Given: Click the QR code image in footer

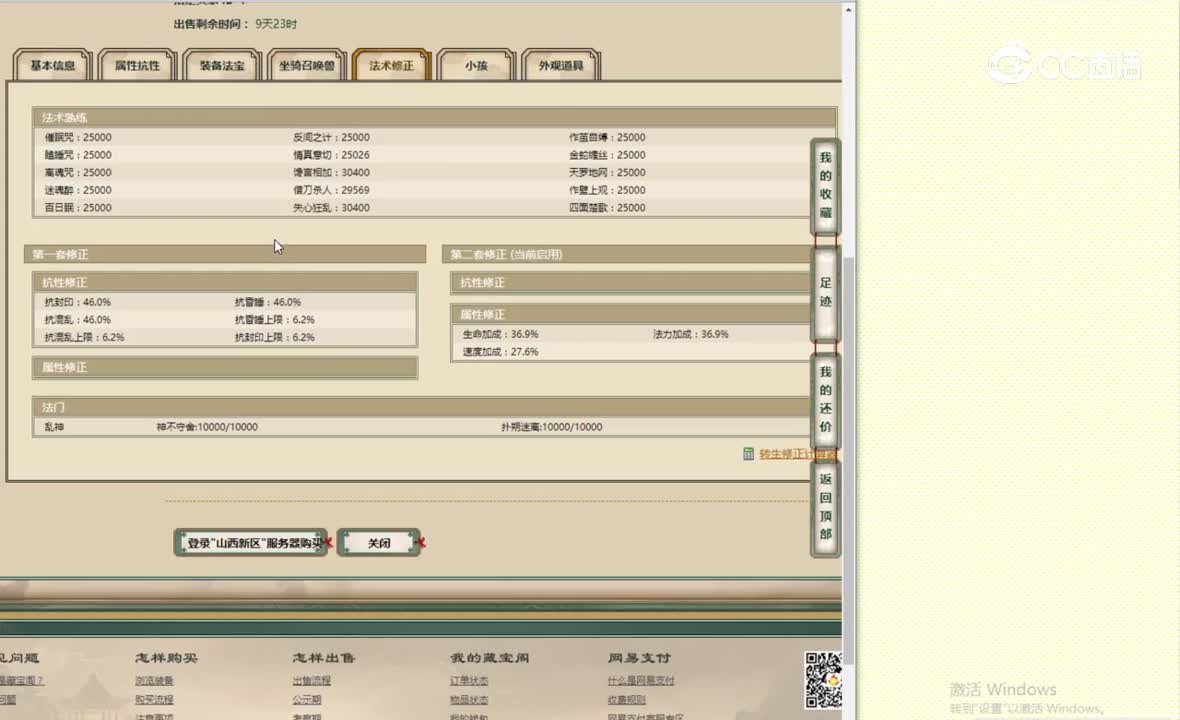Looking at the screenshot, I should click(x=823, y=680).
